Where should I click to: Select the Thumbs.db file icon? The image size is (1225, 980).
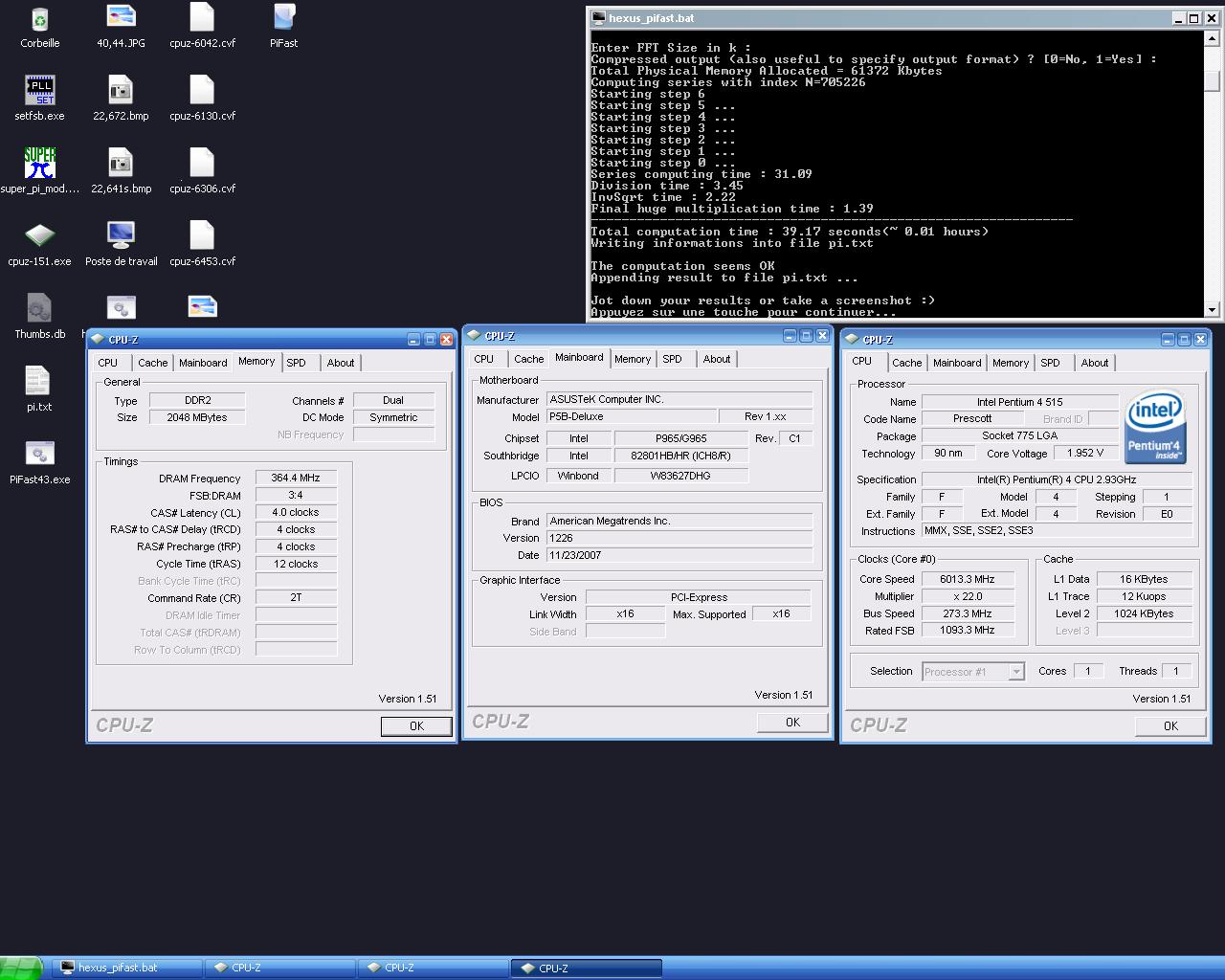pyautogui.click(x=39, y=308)
